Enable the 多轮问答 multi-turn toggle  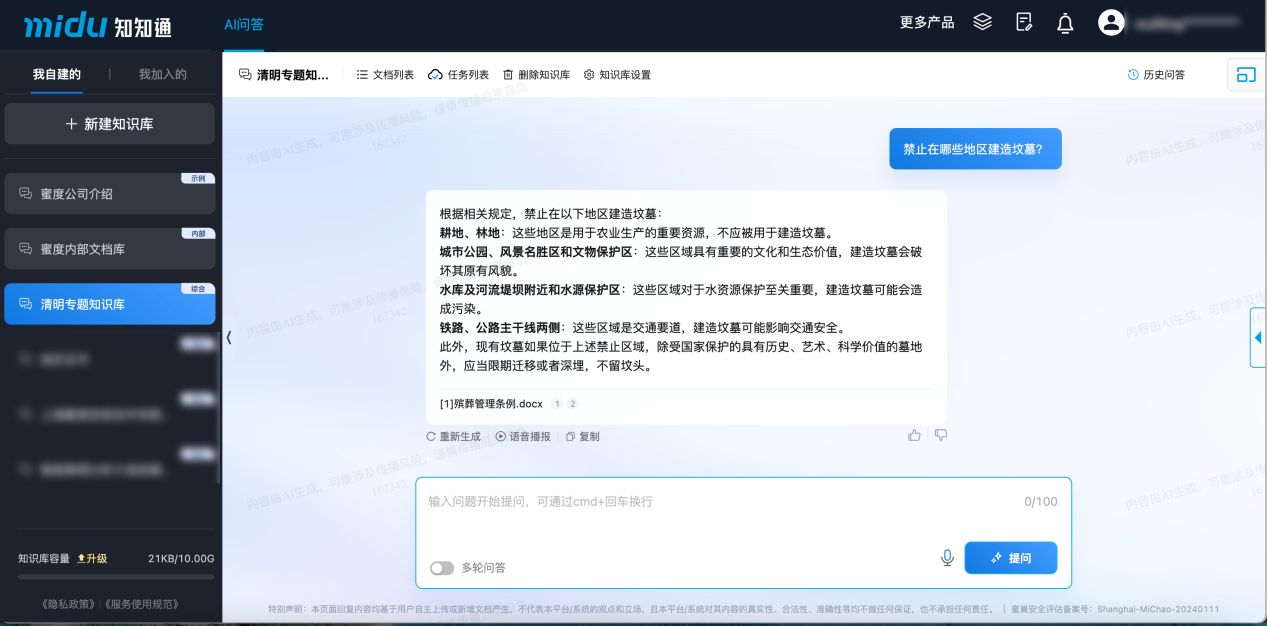441,567
